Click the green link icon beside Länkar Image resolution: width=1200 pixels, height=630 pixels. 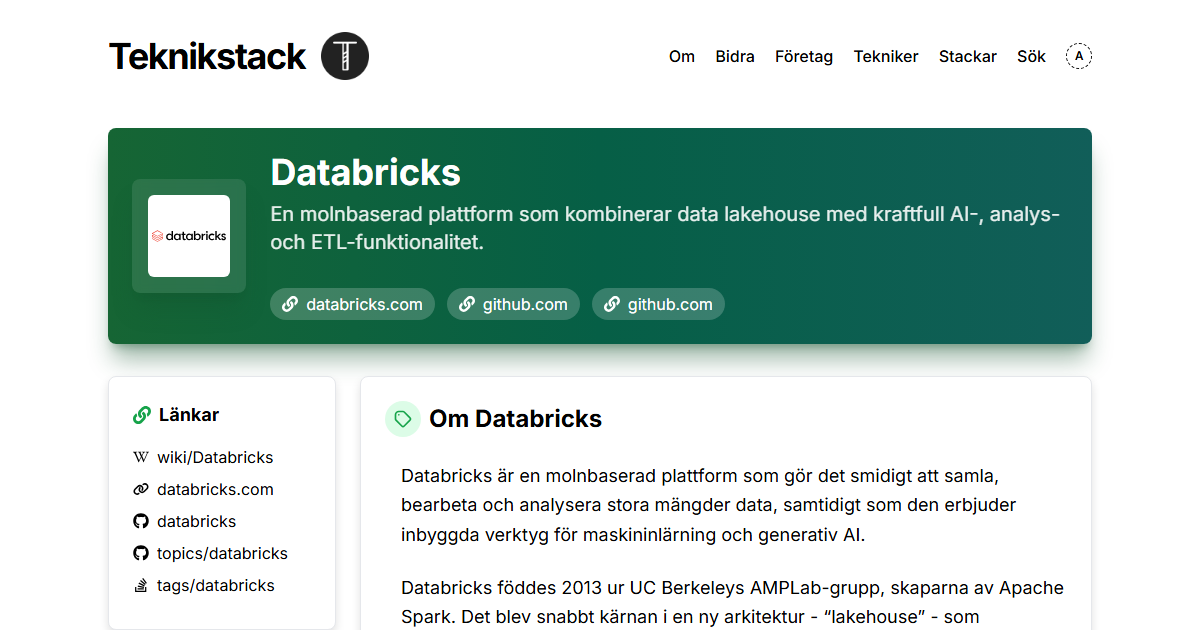point(142,415)
